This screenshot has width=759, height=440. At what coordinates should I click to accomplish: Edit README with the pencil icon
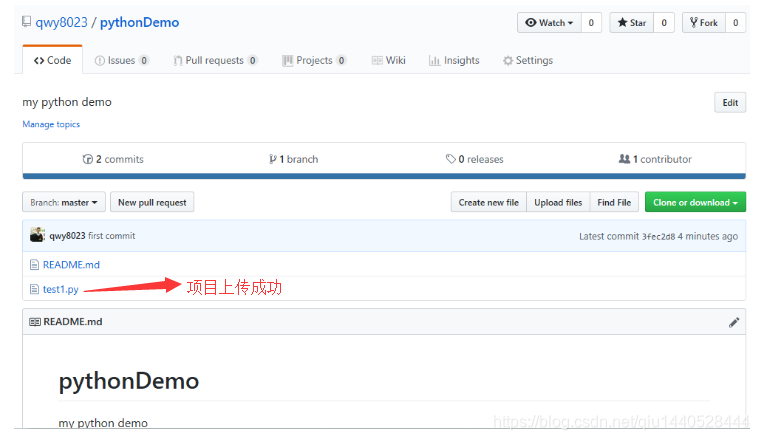(x=734, y=322)
